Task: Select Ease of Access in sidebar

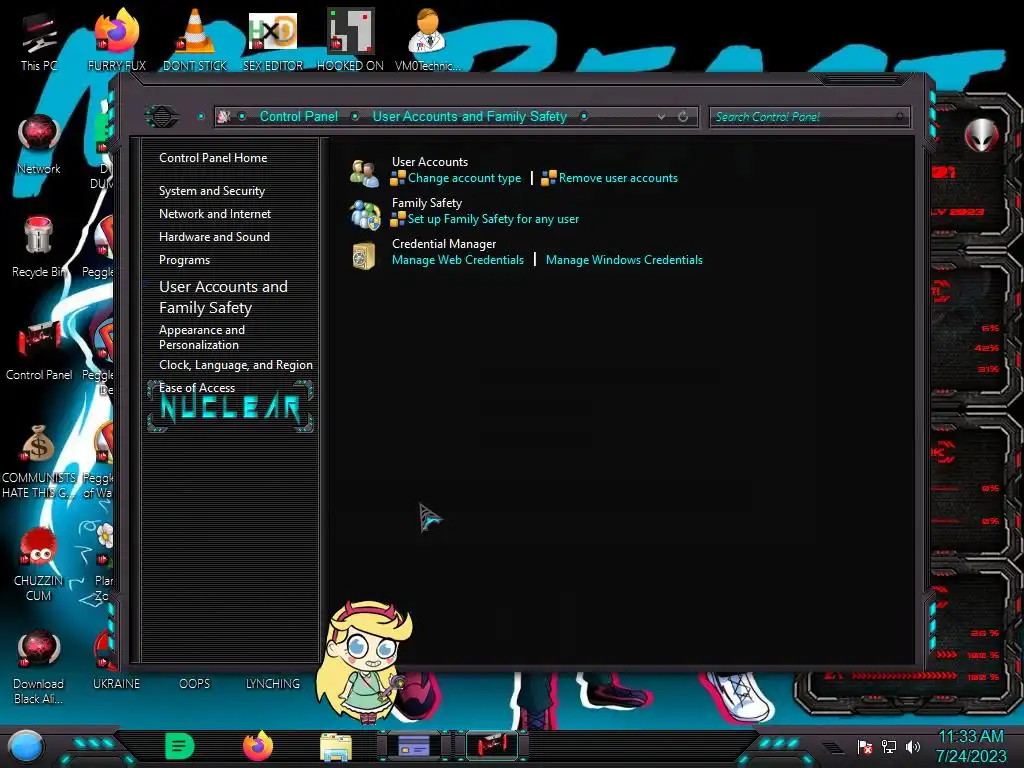Action: 197,387
